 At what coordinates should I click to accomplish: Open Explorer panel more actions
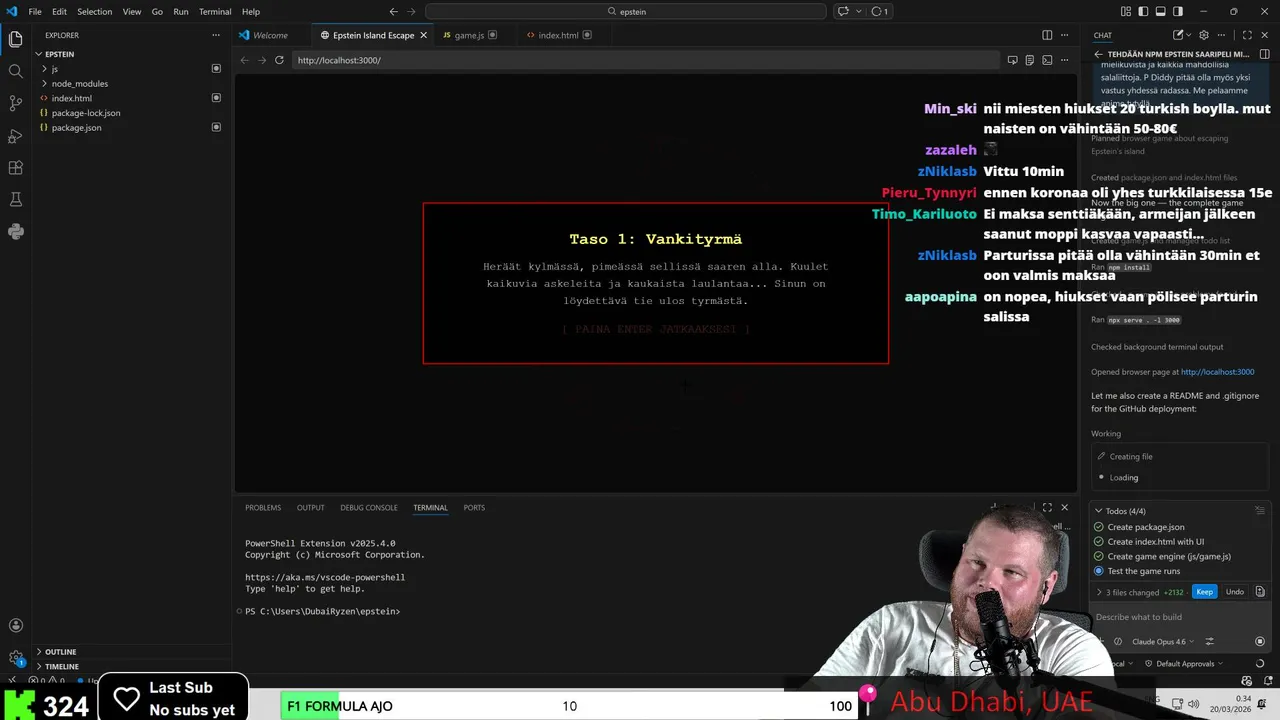pyautogui.click(x=215, y=35)
